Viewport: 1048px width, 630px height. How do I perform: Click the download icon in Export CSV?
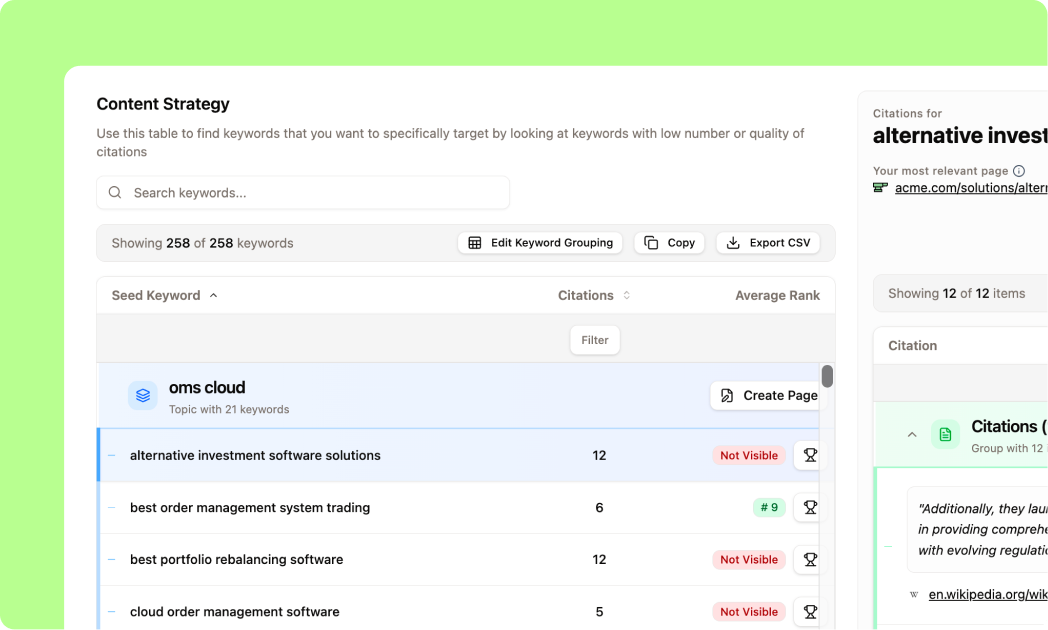[x=733, y=243]
